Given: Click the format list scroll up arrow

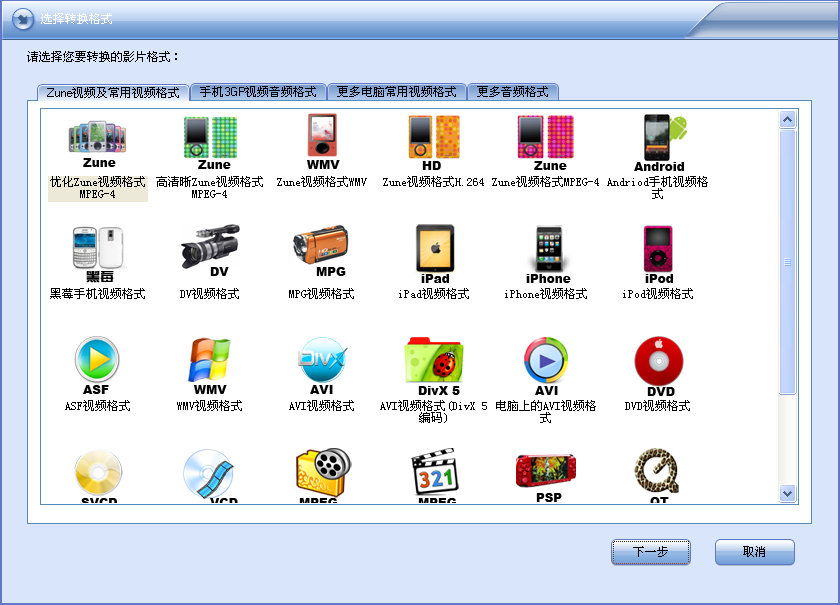Looking at the screenshot, I should (x=788, y=119).
